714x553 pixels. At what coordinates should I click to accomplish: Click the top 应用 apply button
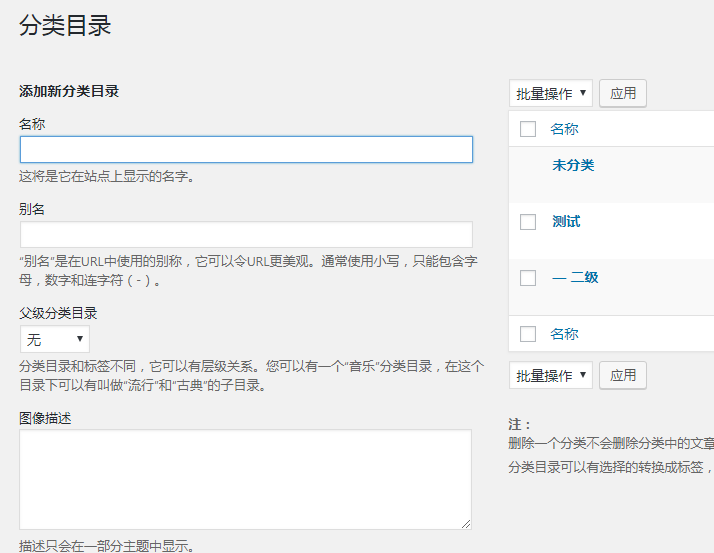622,93
